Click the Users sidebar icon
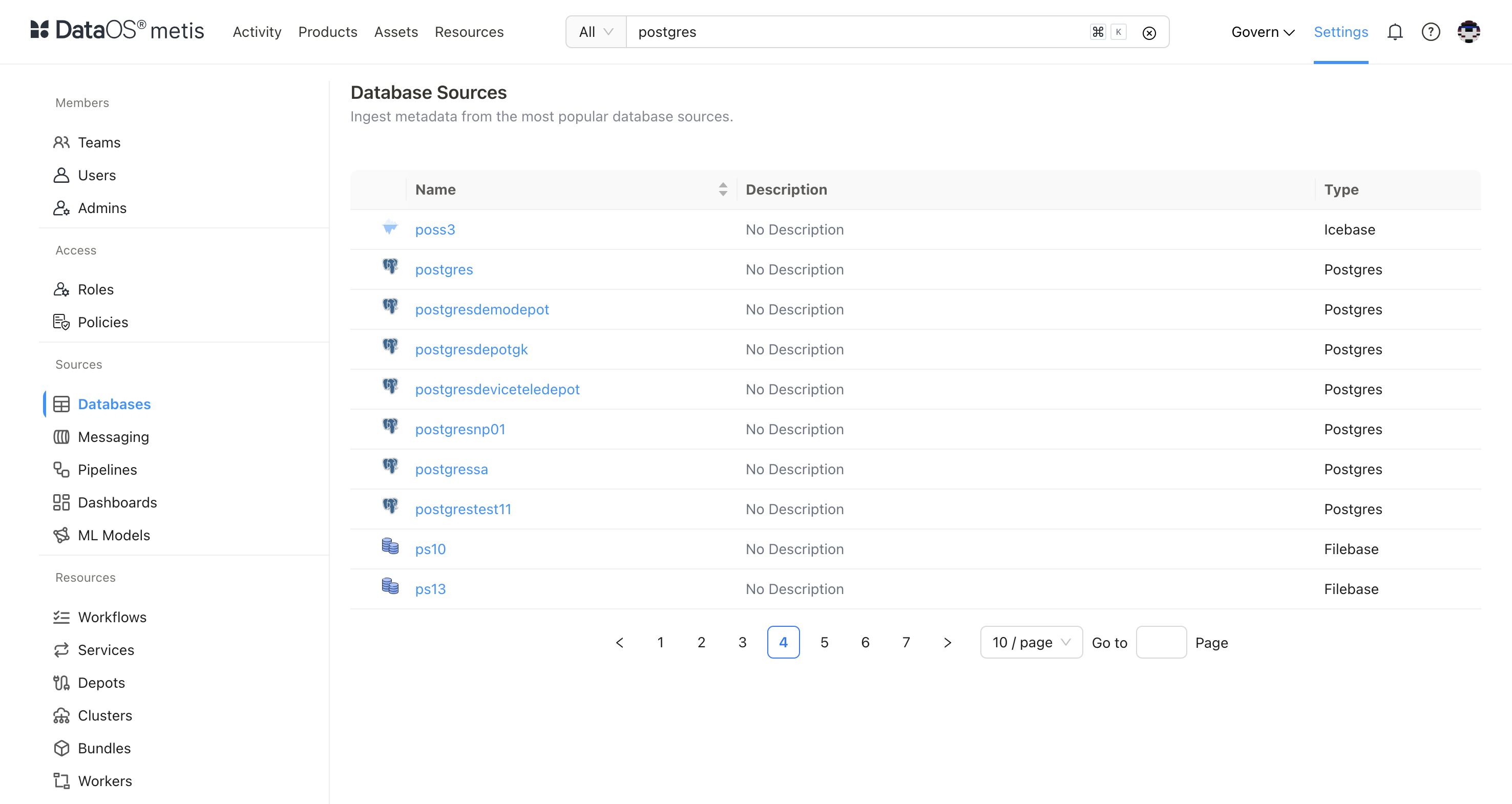The height and width of the screenshot is (804, 1512). click(61, 176)
